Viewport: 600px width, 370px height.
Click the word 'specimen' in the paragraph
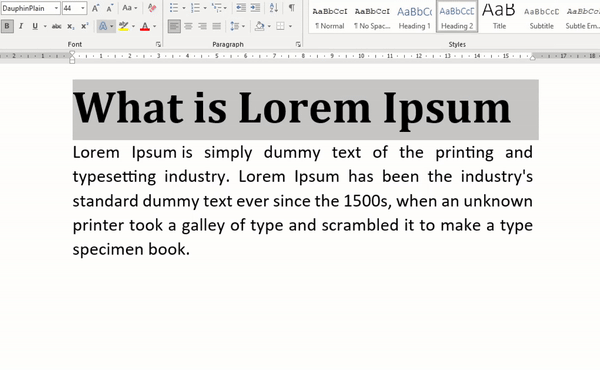pos(108,249)
